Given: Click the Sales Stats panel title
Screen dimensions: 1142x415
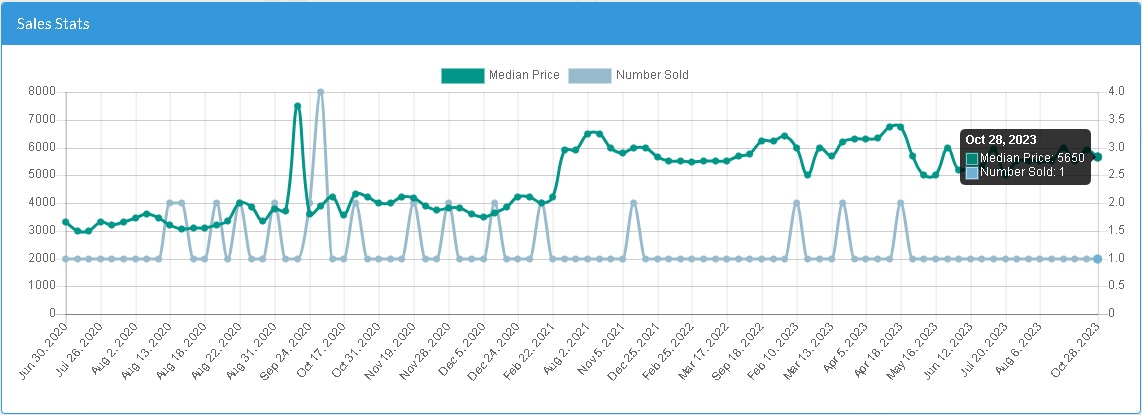Looking at the screenshot, I should pos(53,23).
